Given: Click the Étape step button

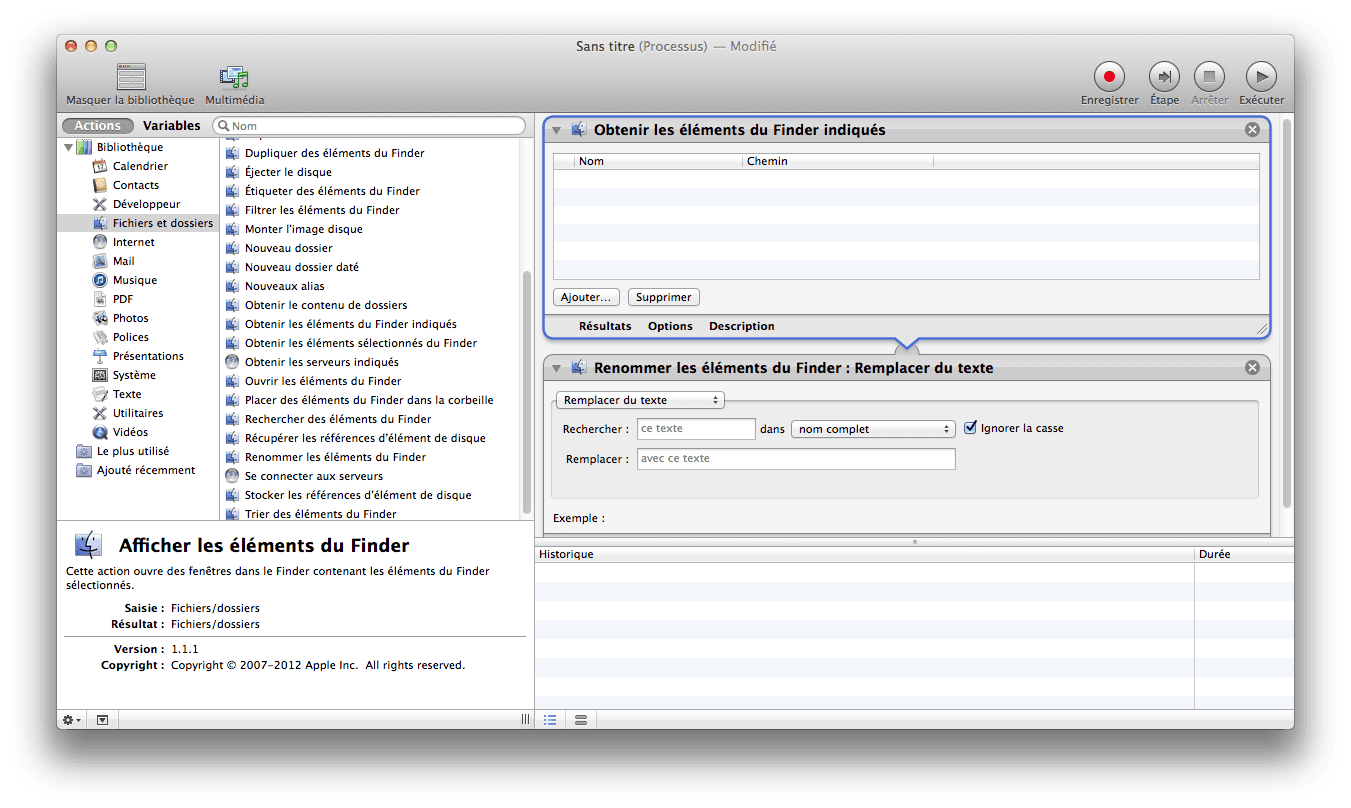Looking at the screenshot, I should point(1164,76).
